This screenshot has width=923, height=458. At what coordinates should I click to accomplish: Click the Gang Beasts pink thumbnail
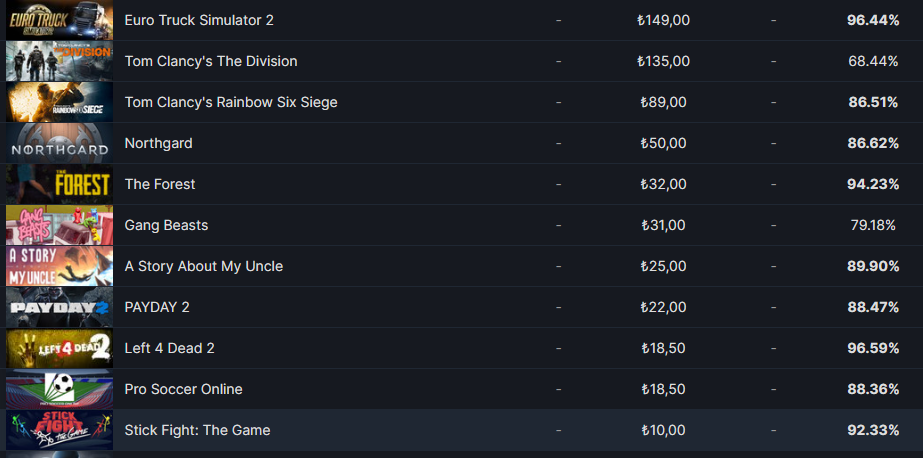pos(59,225)
